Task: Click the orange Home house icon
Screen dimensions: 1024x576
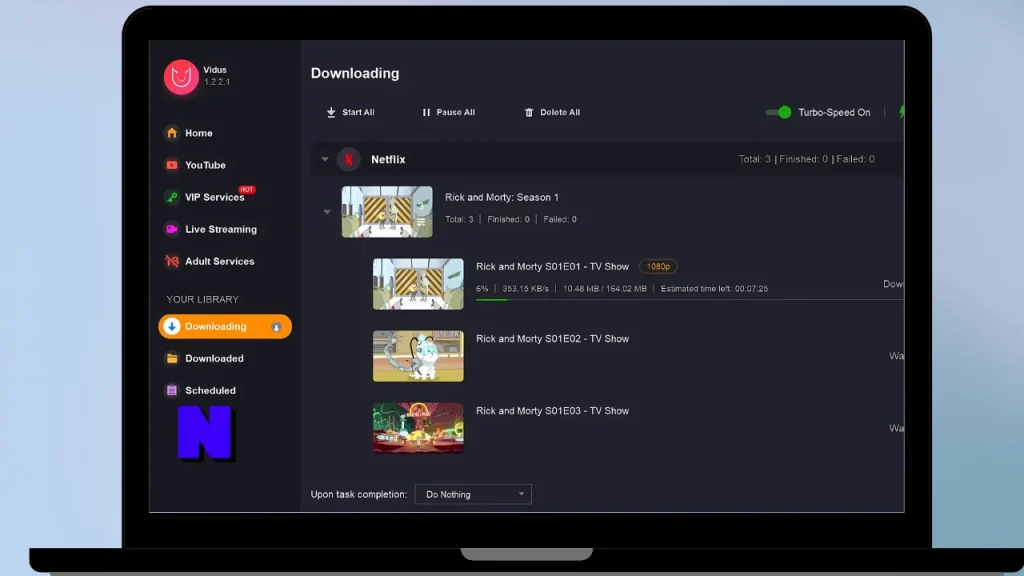Action: (172, 133)
